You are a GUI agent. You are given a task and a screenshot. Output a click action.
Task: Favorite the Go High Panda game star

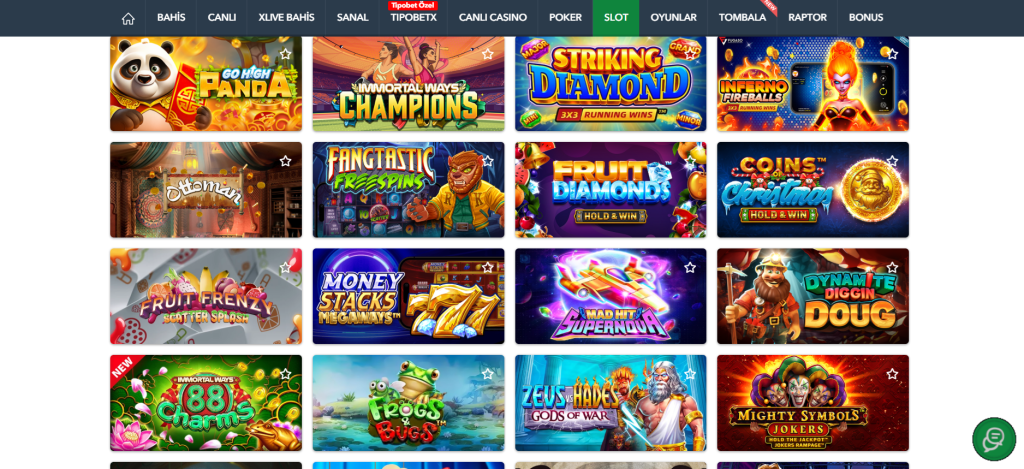(x=285, y=54)
